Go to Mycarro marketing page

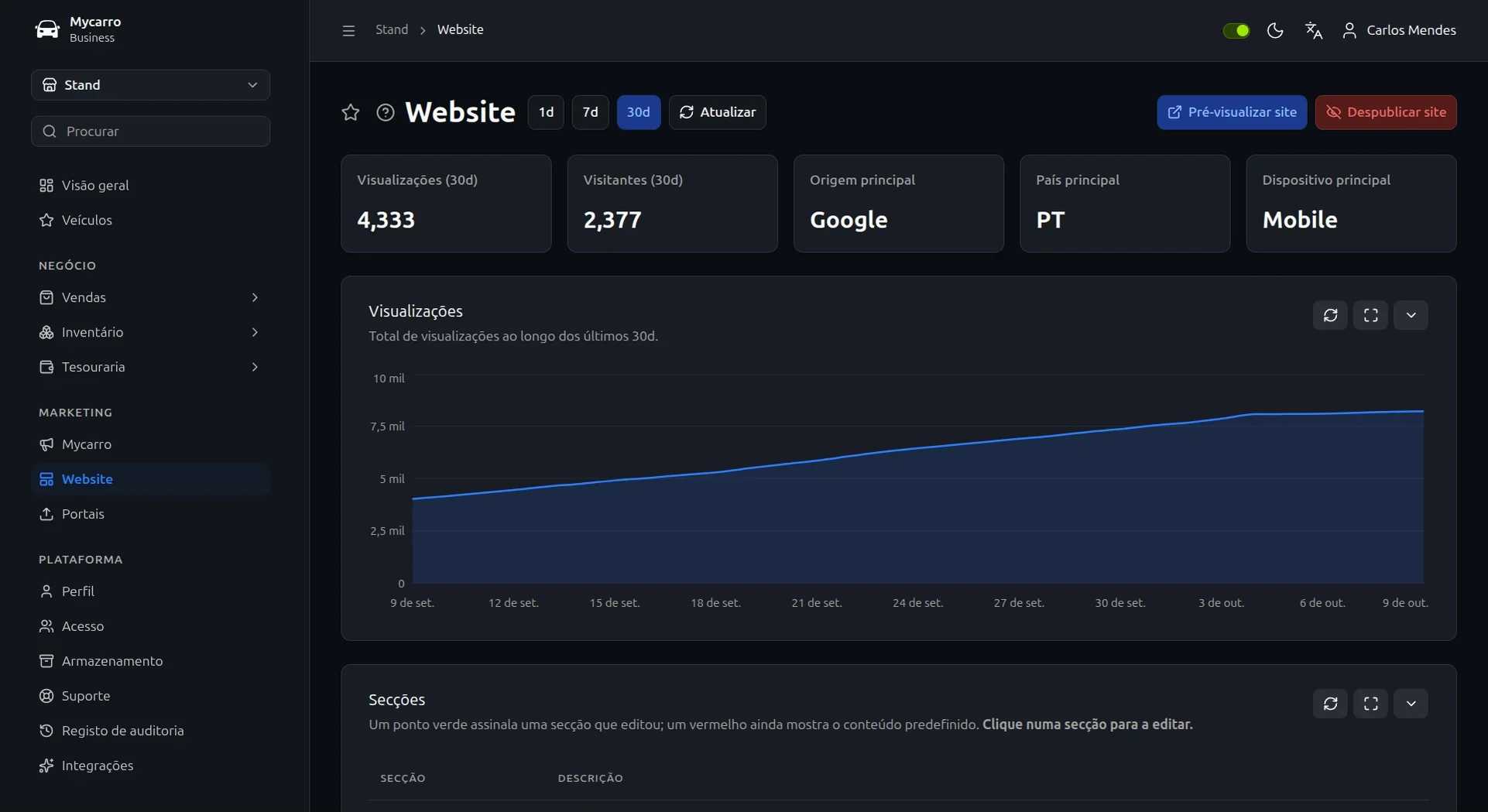[150, 444]
